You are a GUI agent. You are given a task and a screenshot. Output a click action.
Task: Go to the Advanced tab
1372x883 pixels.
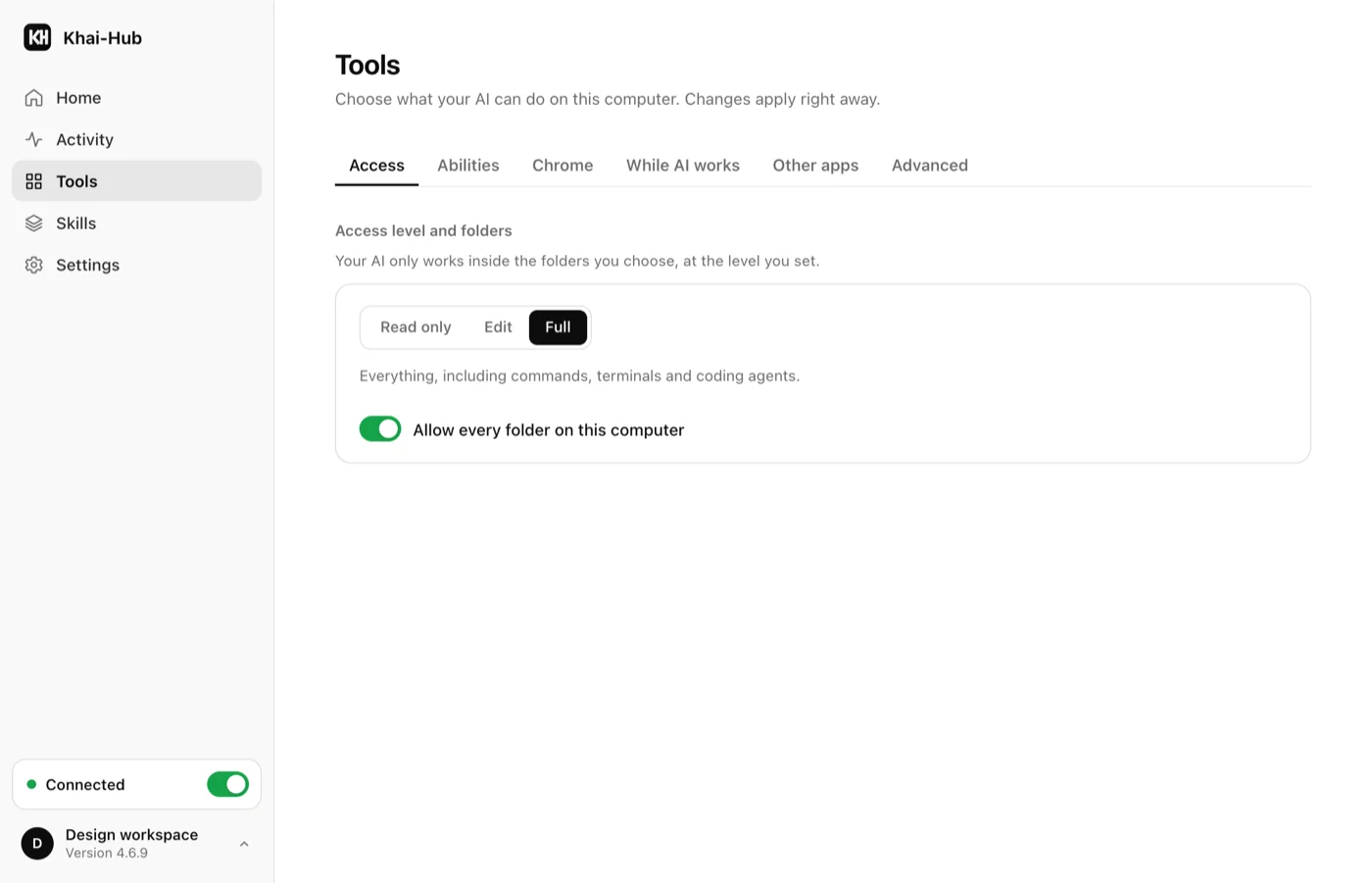(x=930, y=166)
